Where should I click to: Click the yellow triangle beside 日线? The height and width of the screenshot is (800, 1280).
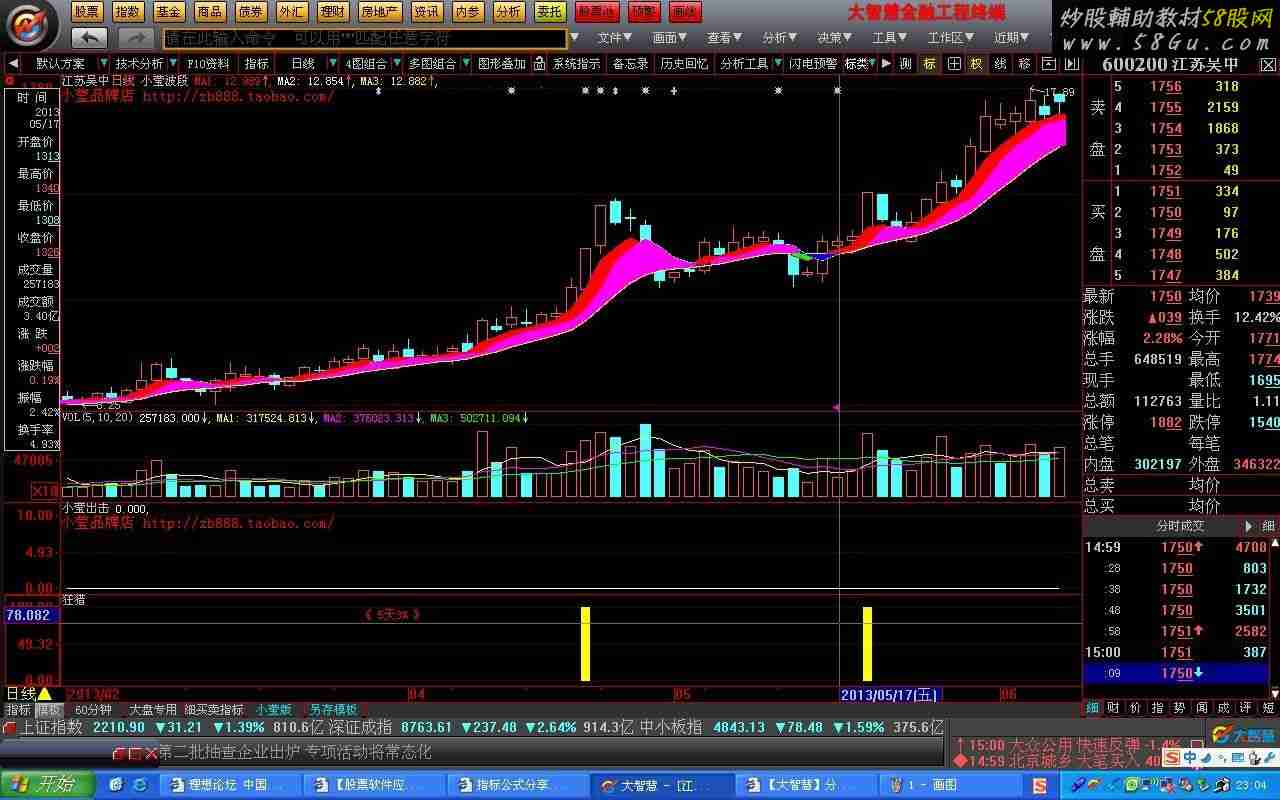click(44, 693)
